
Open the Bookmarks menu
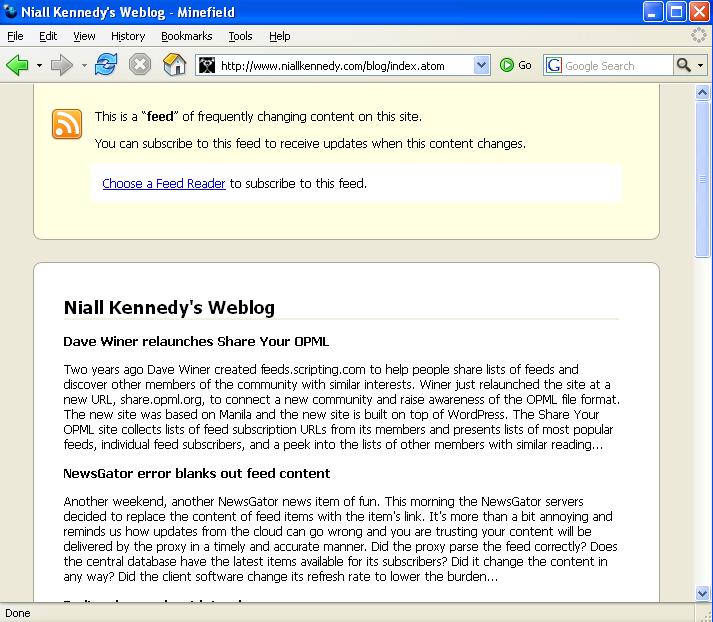pyautogui.click(x=186, y=36)
